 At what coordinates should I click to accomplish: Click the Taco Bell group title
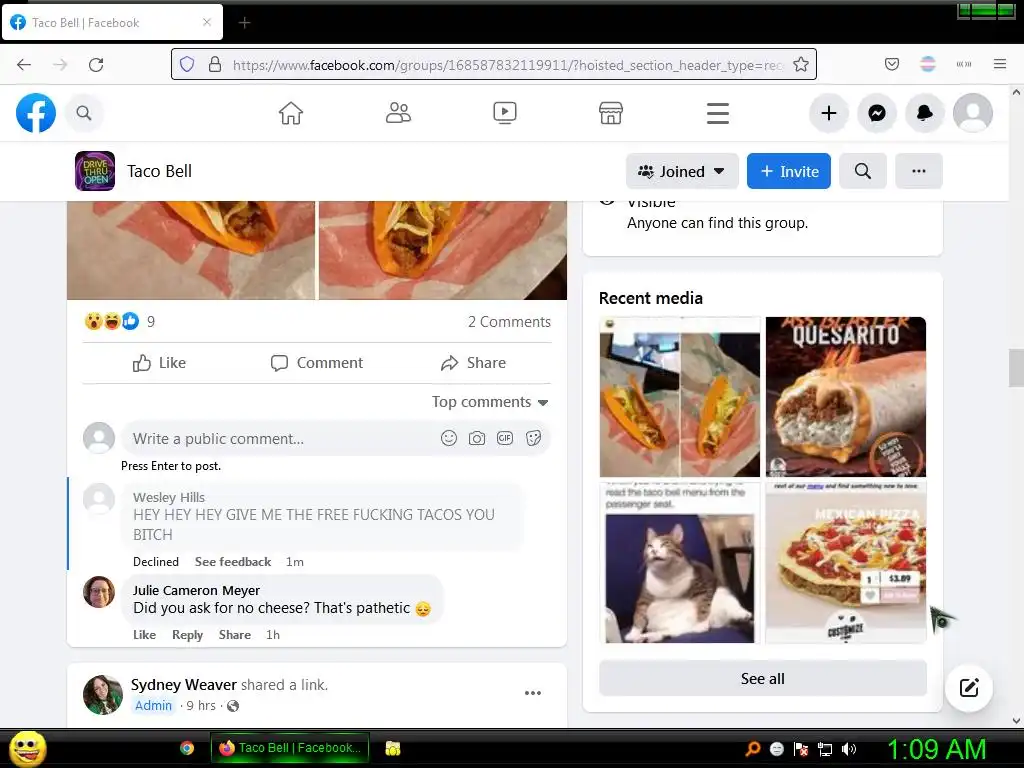coord(159,171)
